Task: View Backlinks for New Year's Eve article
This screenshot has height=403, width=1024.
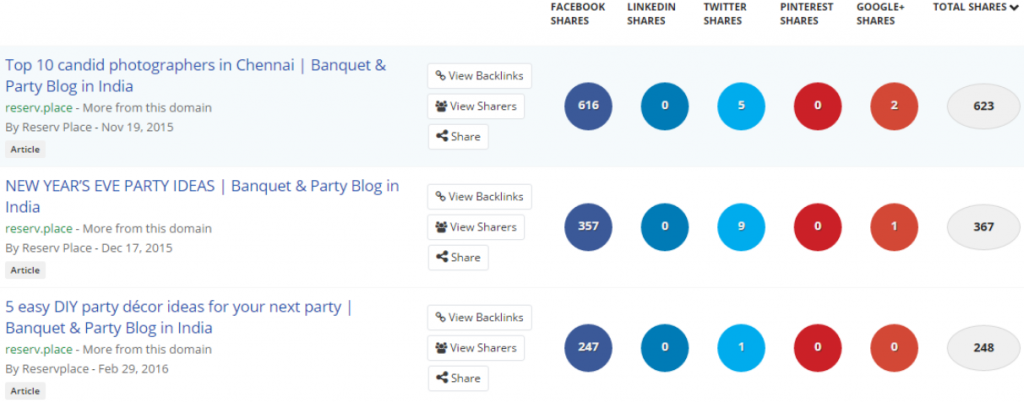Action: [480, 197]
